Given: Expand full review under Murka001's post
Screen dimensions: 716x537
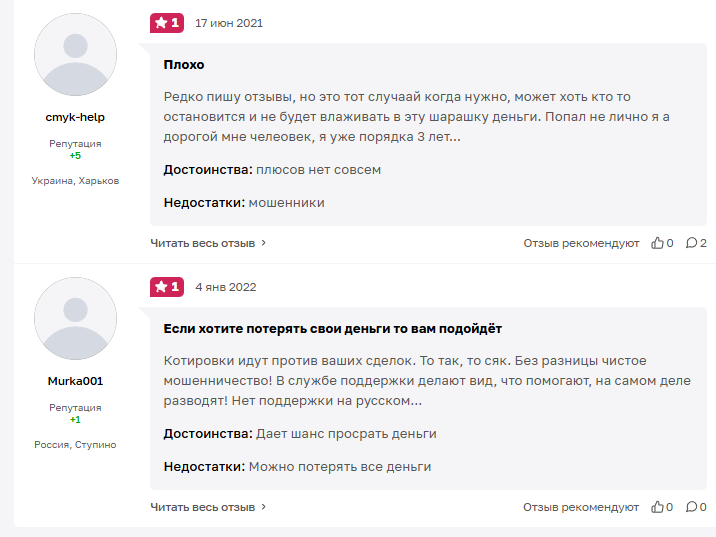Looking at the screenshot, I should [208, 507].
